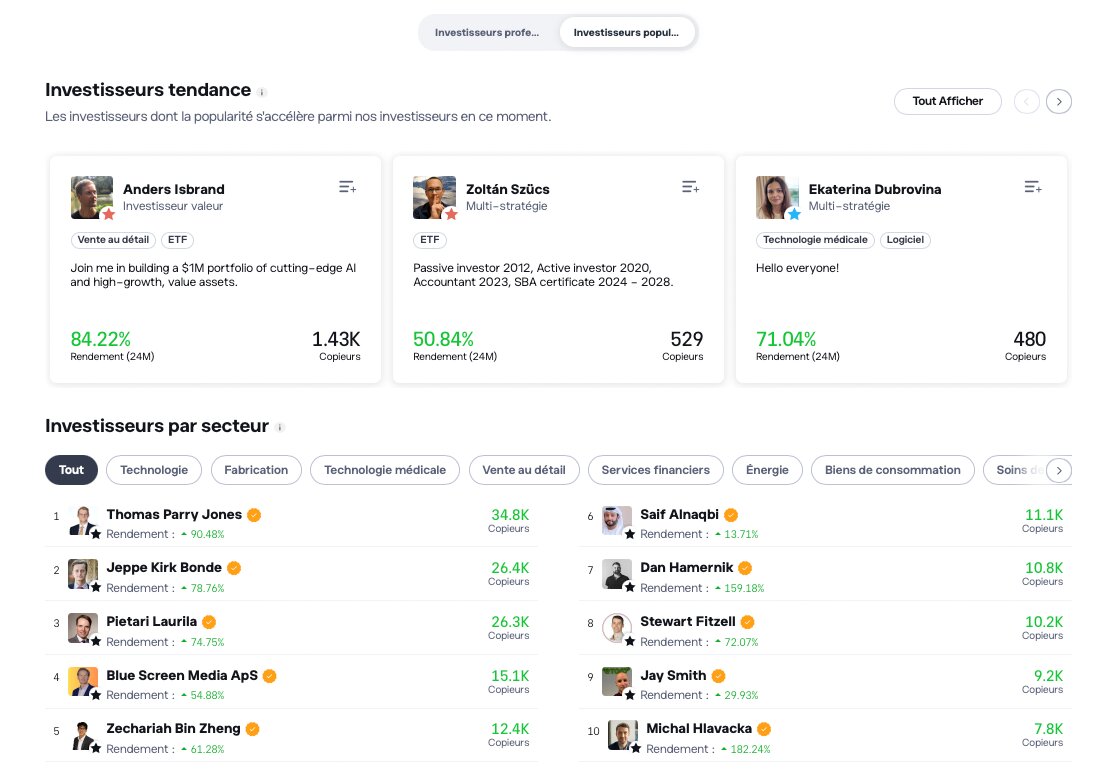This screenshot has width=1102, height=779.
Task: Add Zoltán Szücs to watchlist icon
Action: click(690, 187)
